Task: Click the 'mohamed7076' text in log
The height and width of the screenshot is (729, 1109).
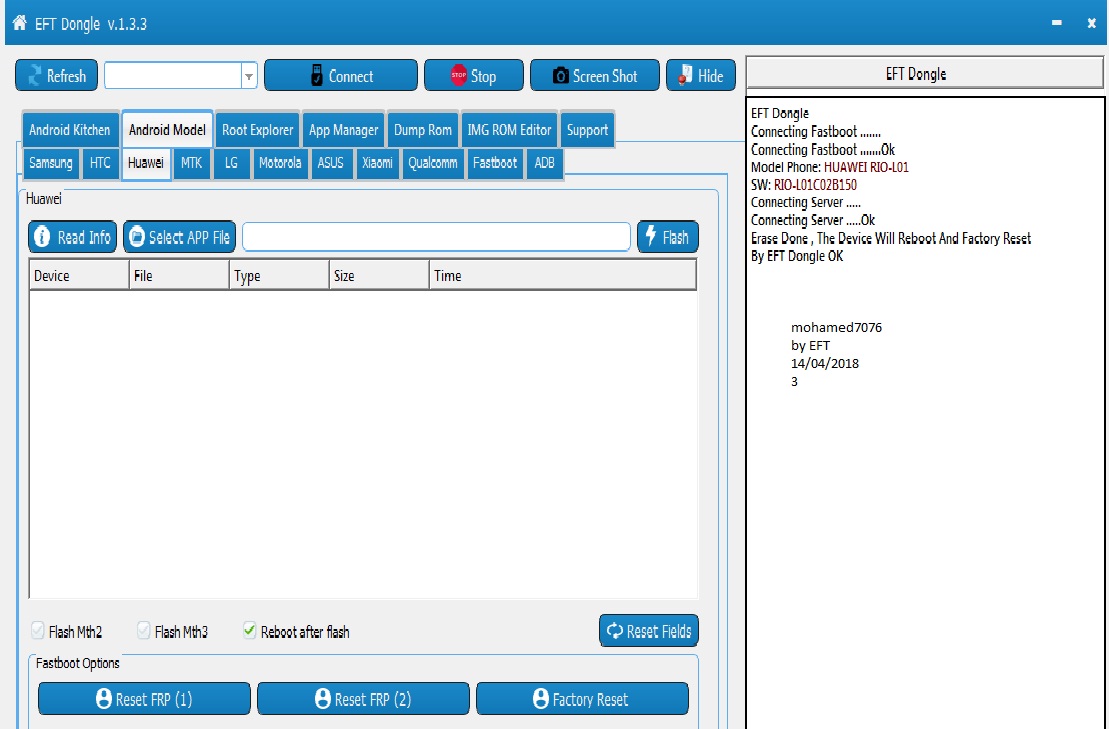Action: coord(836,327)
